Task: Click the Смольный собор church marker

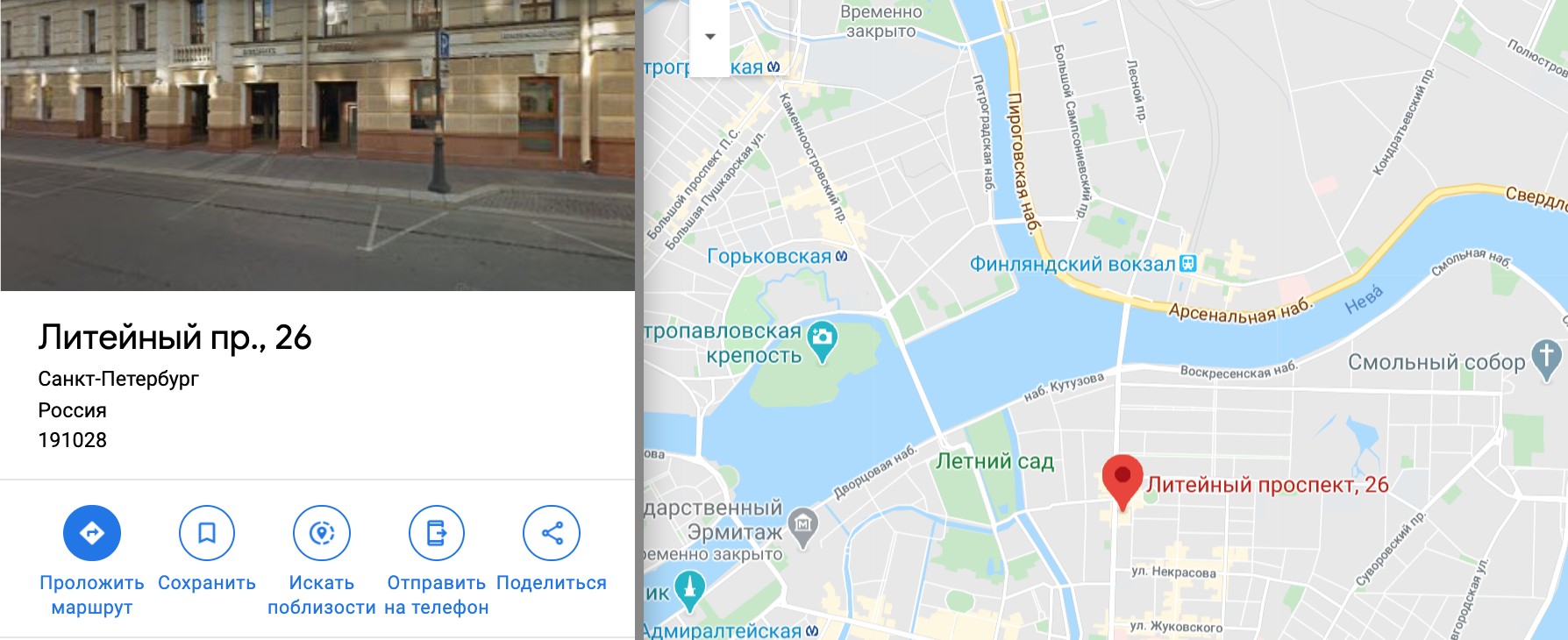Action: coord(1547,360)
